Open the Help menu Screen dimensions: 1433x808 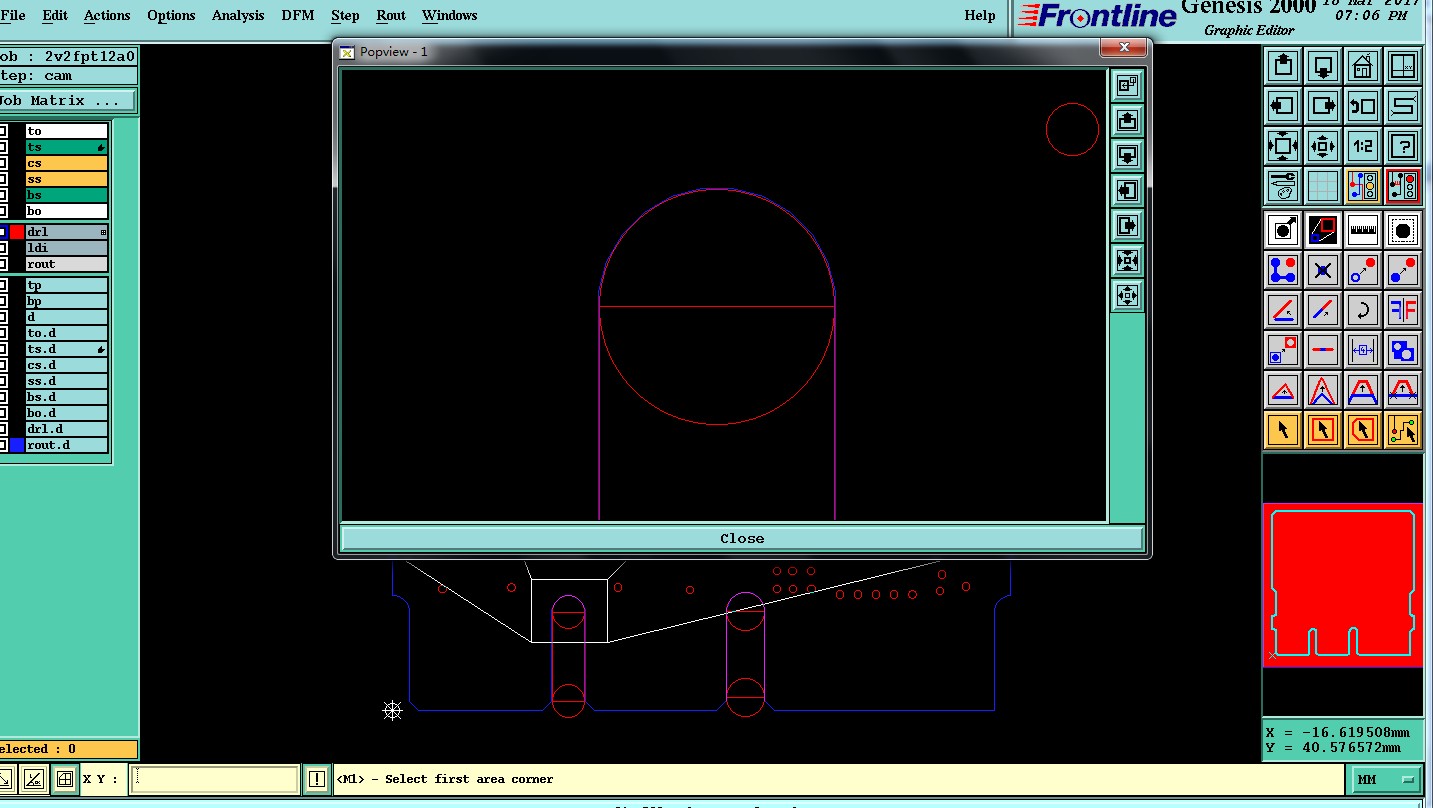pos(979,15)
